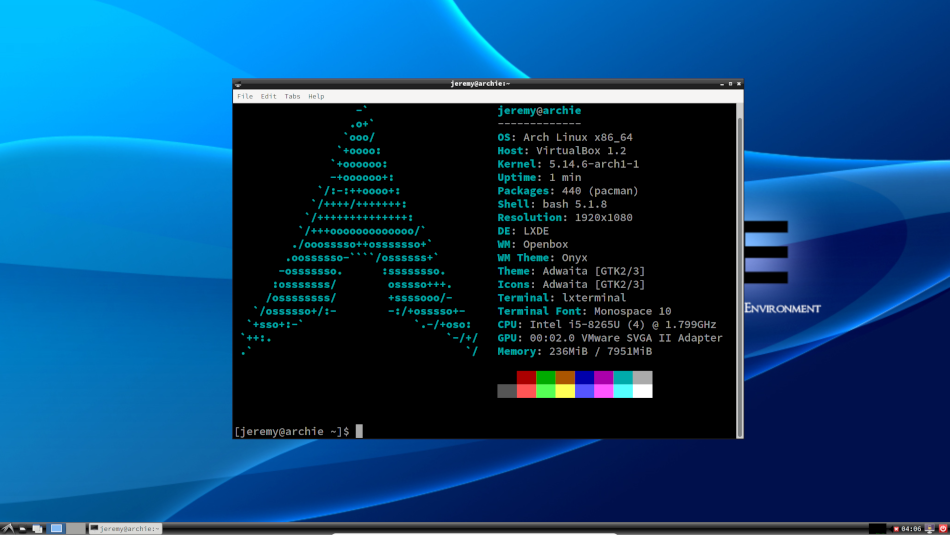This screenshot has height=535, width=950.
Task: Click the orange-brown swatch in palette
Action: [x=565, y=377]
